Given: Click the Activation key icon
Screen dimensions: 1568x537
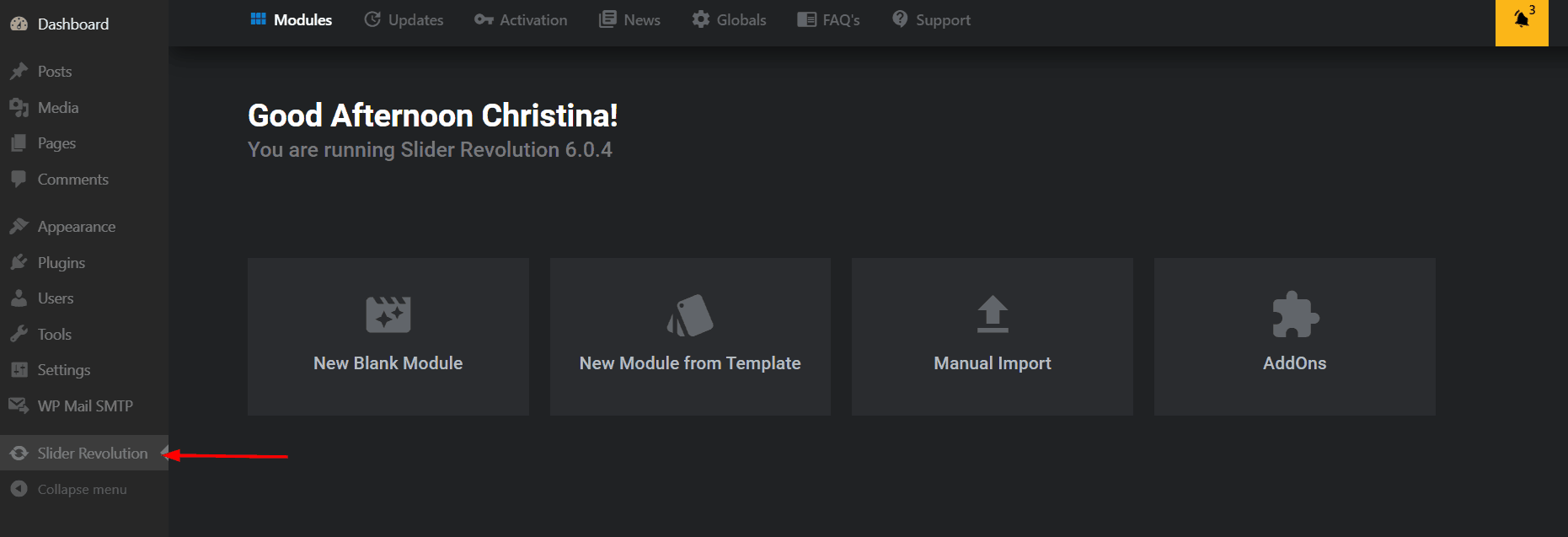Looking at the screenshot, I should coord(484,19).
